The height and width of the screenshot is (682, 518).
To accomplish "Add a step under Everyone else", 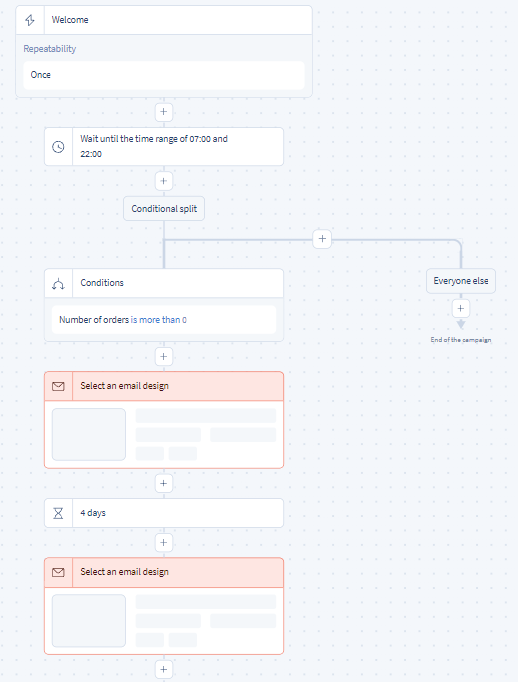I will click(x=461, y=308).
